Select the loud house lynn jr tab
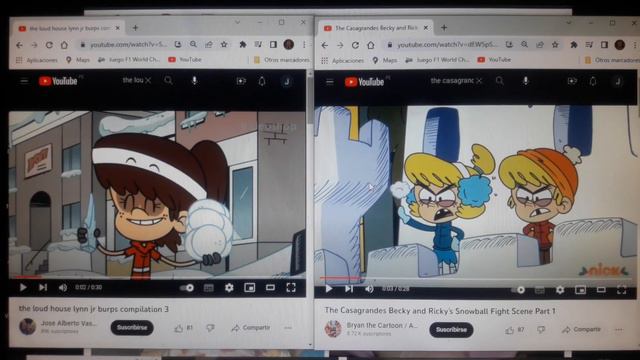640x360 pixels. coord(69,28)
